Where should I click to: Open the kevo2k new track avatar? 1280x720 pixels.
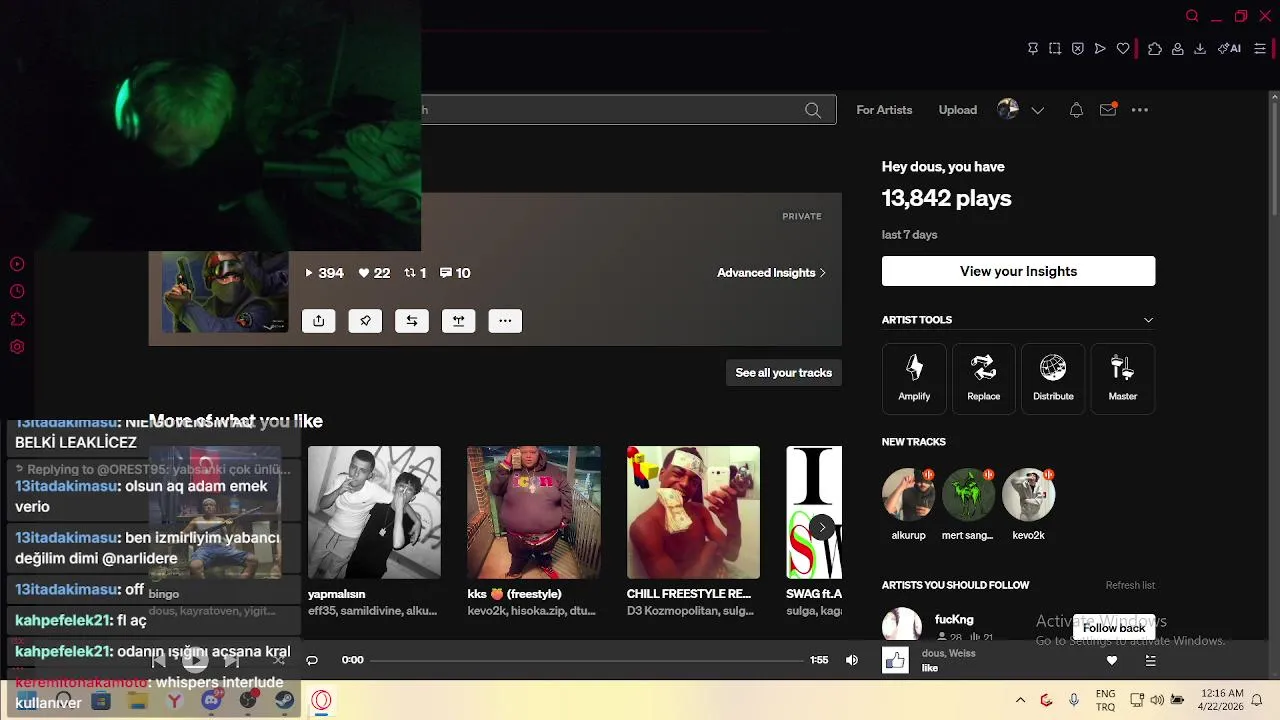(x=1028, y=494)
